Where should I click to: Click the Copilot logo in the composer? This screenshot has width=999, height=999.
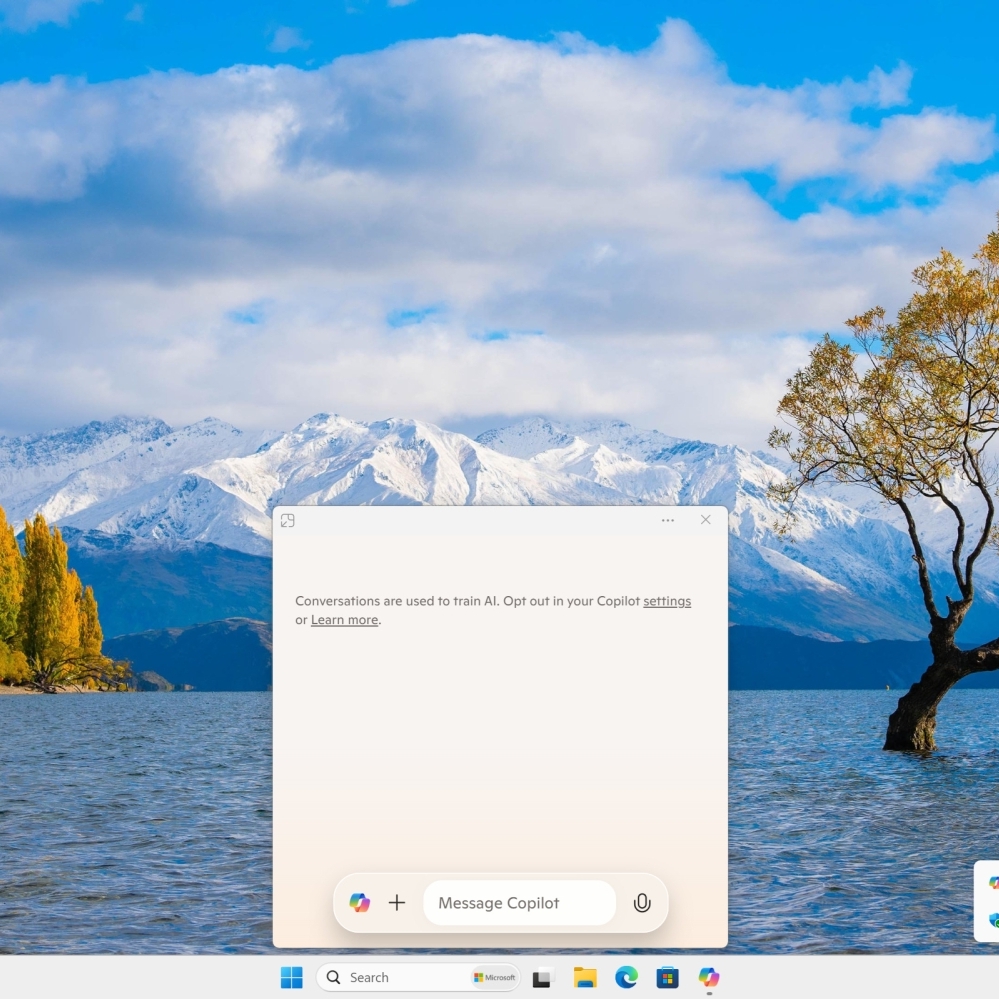click(x=360, y=903)
